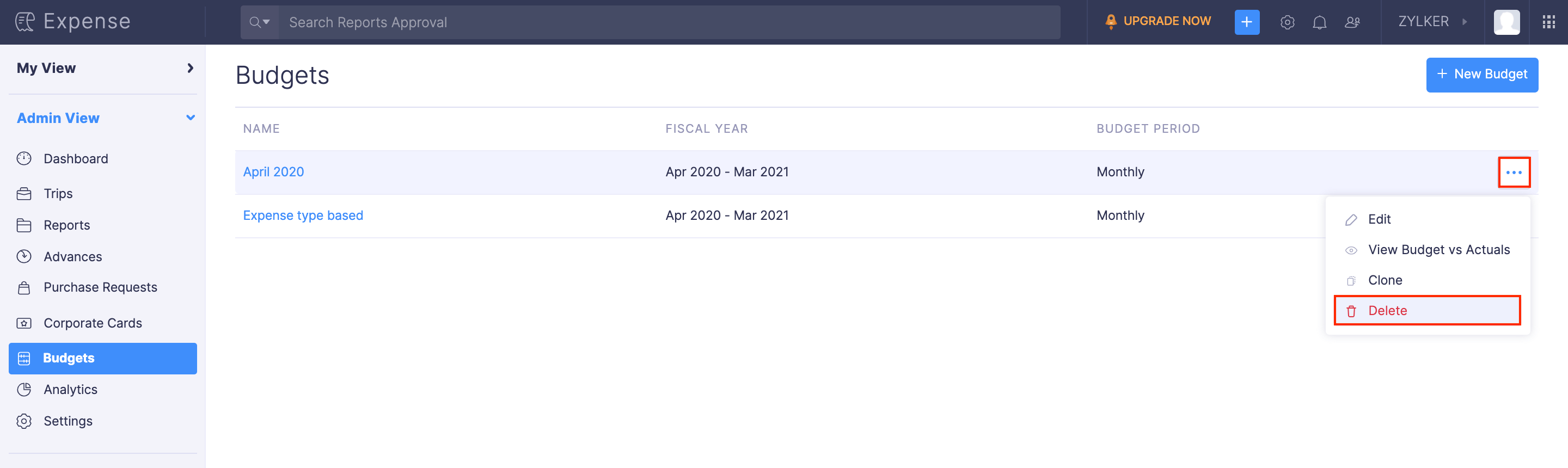Open the users/contacts icon in header

[x=1352, y=22]
